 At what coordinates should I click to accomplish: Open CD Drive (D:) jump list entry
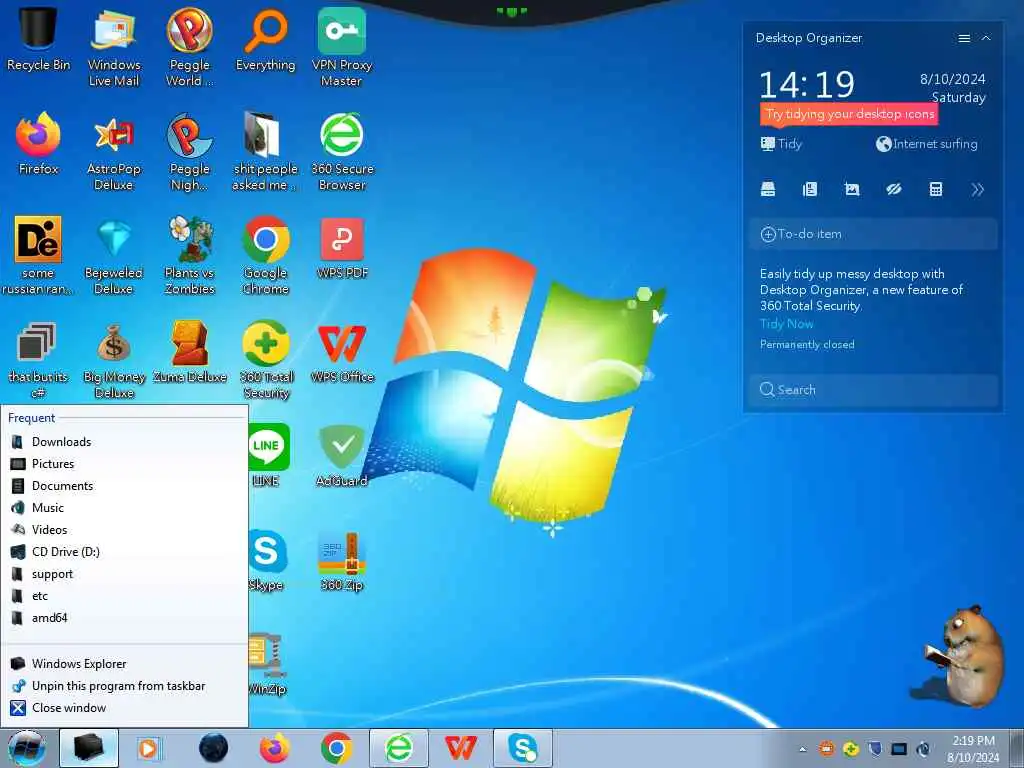pyautogui.click(x=124, y=552)
